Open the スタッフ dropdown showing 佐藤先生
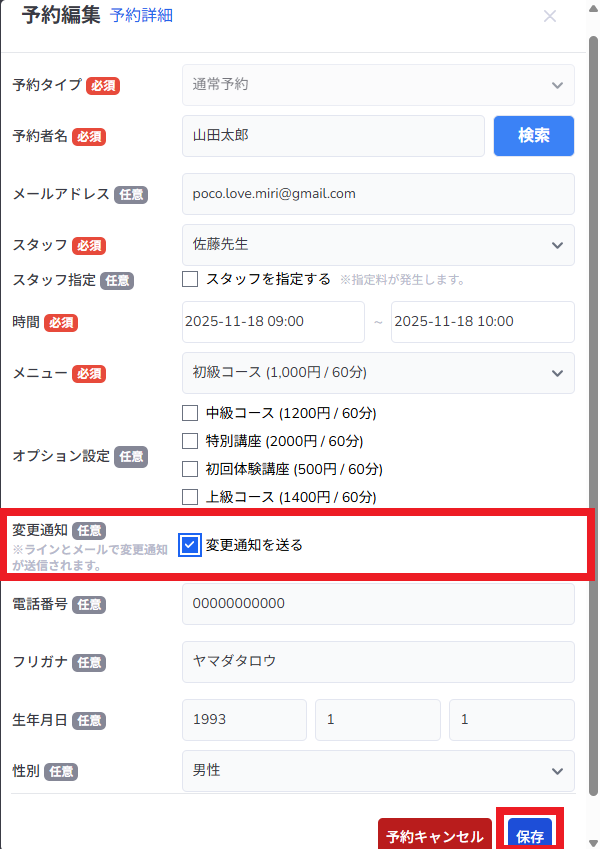Viewport: 600px width, 849px height. tap(378, 245)
